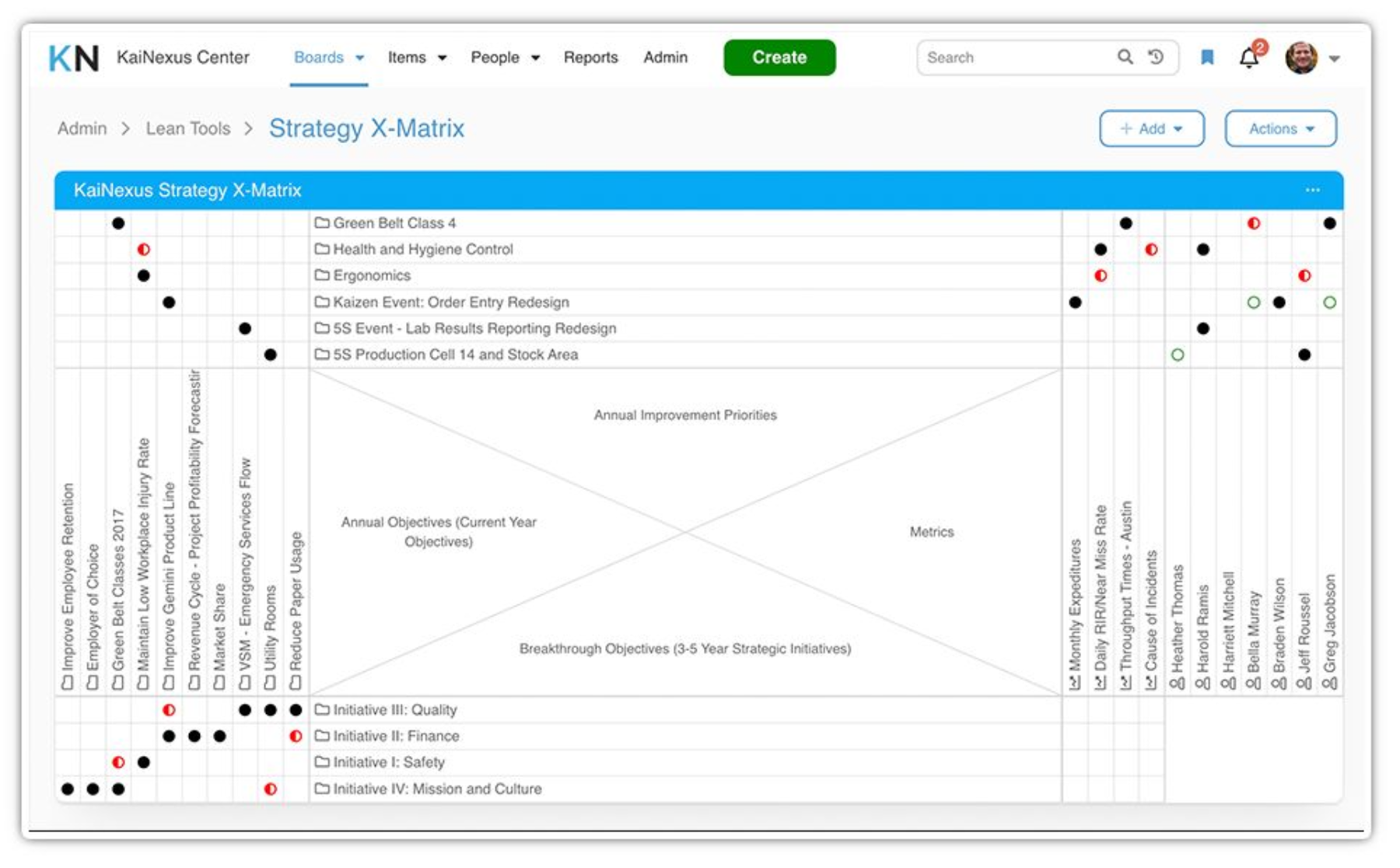Select Reports in the navigation bar
This screenshot has height=868, width=1400.
(x=591, y=57)
